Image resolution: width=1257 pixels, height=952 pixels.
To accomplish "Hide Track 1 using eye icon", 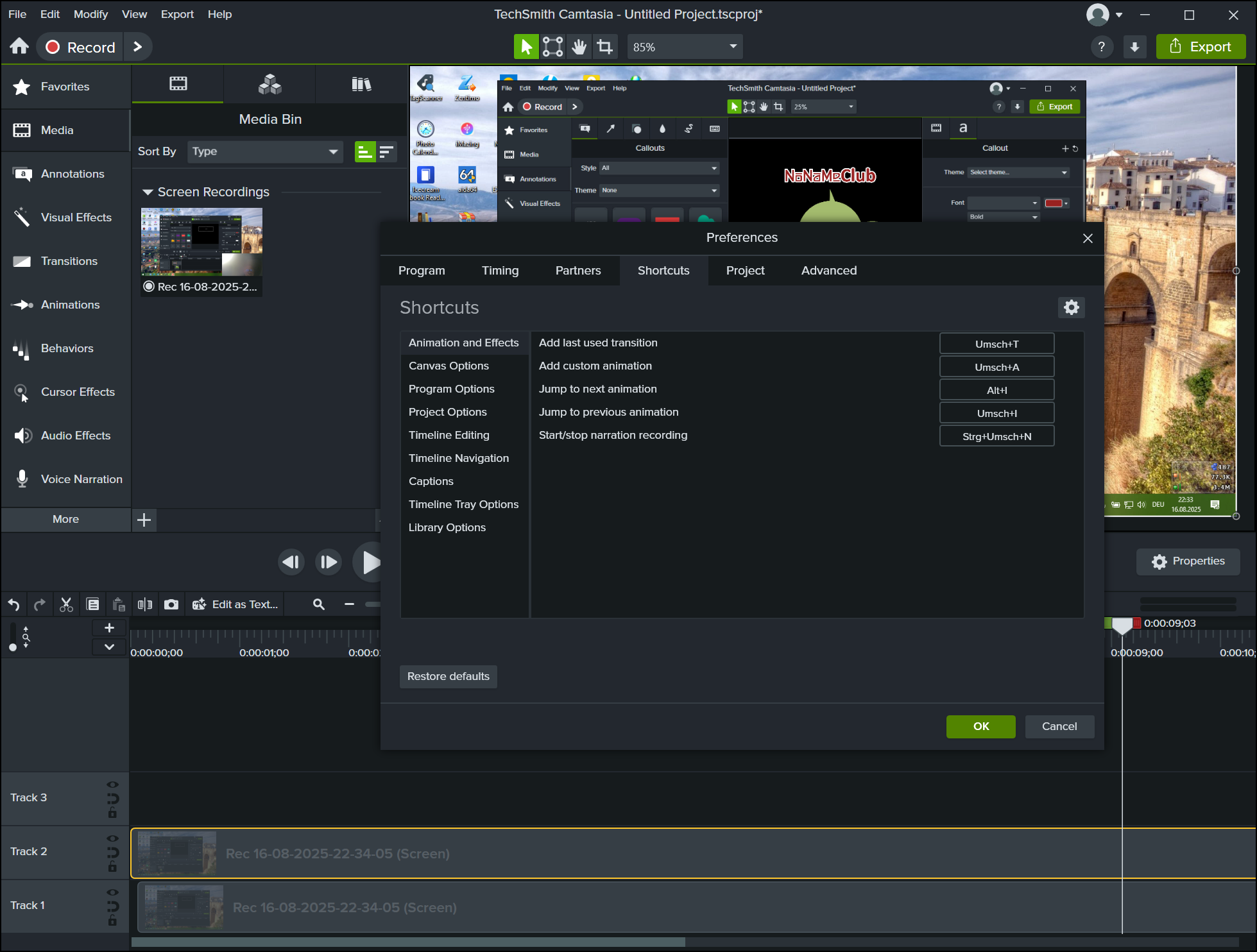I will [112, 892].
